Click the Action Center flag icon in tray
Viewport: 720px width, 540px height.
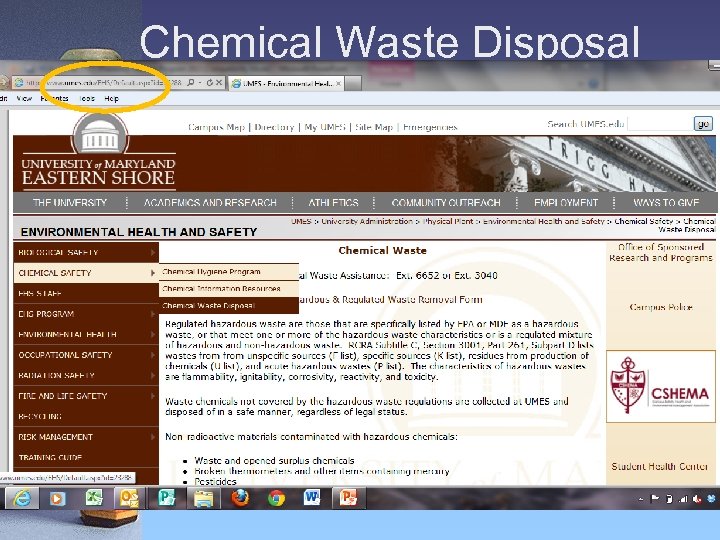(655, 499)
